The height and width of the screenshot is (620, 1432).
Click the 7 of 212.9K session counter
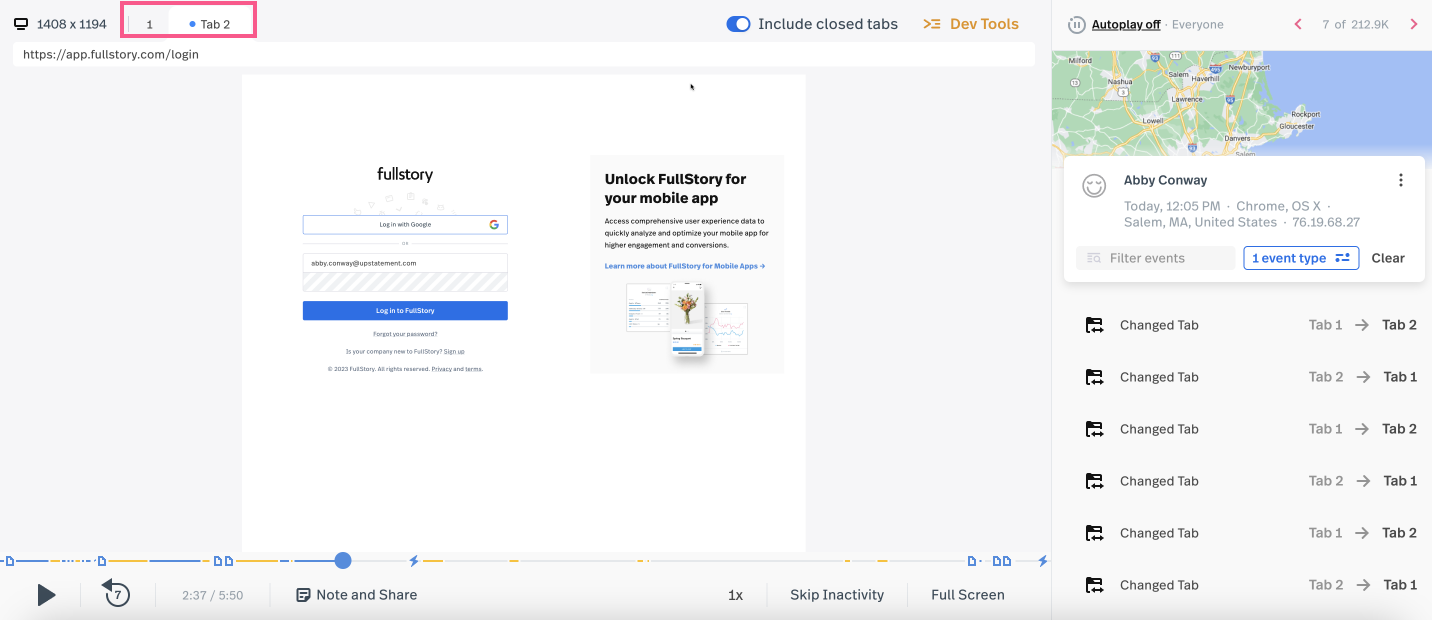tap(1355, 24)
